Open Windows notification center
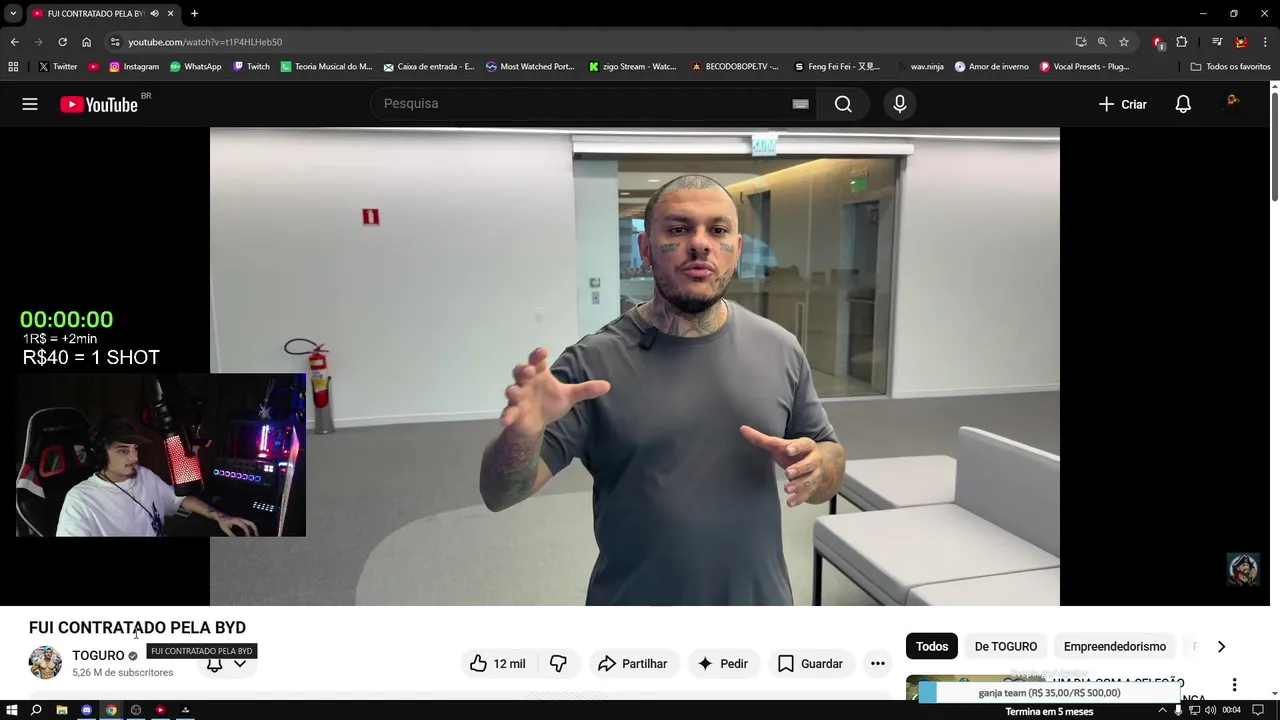Screen dimensions: 1280x720 pos(1258,710)
